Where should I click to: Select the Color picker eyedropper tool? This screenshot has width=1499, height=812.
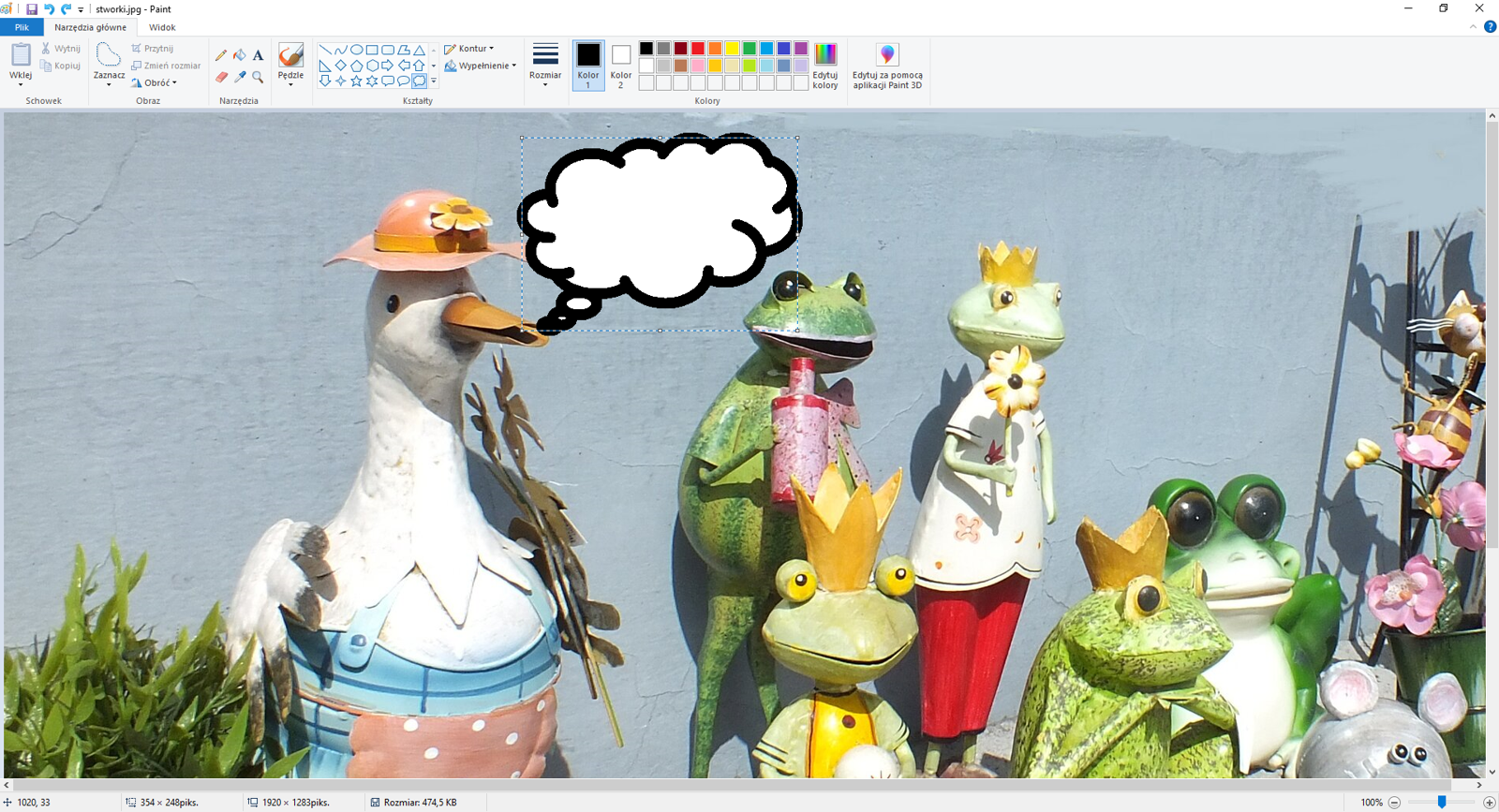coord(240,77)
